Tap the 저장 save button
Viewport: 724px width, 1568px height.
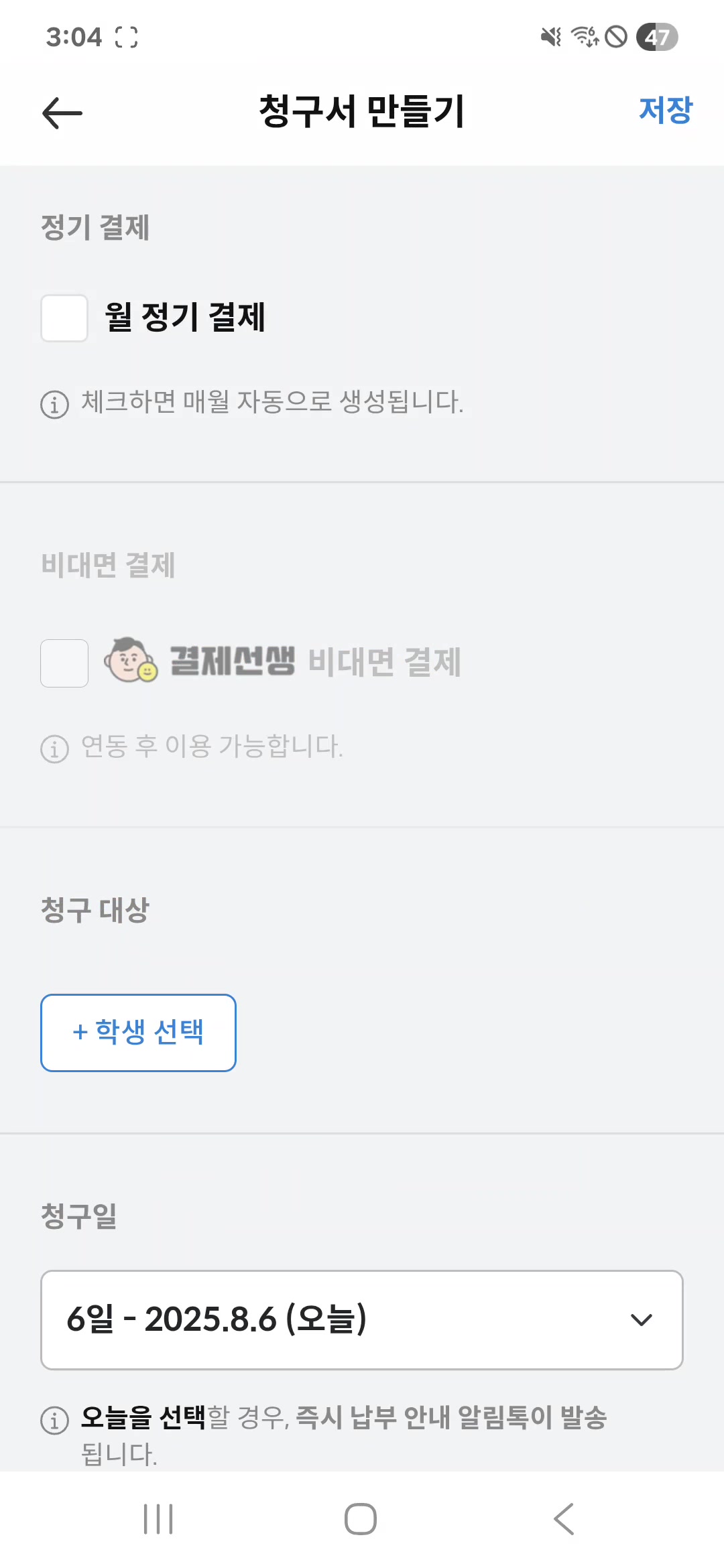[x=665, y=111]
